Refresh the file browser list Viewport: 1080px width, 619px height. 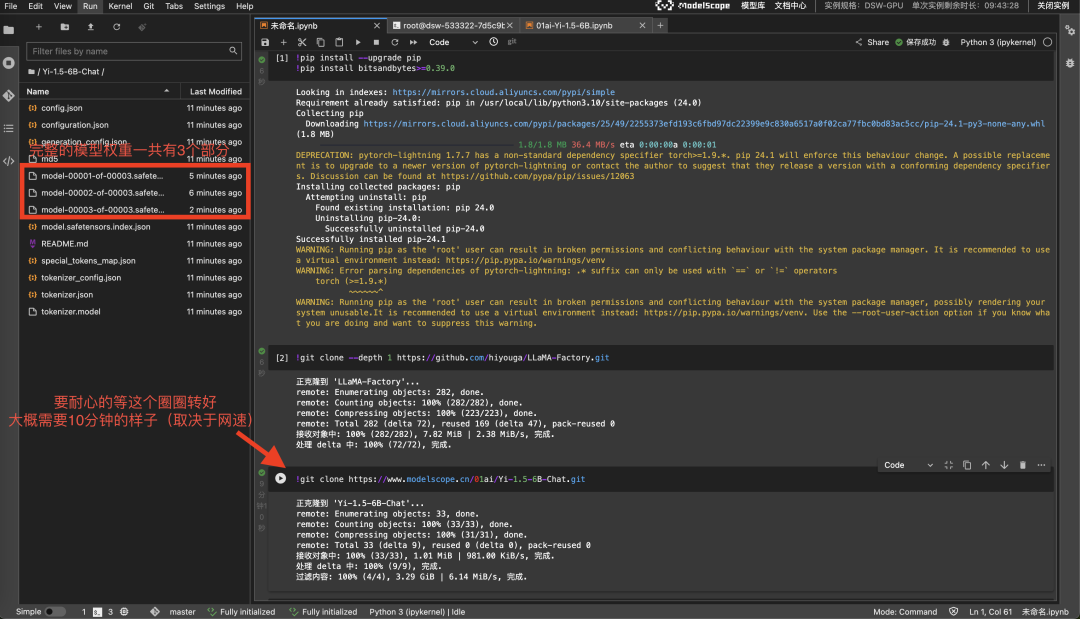116,27
